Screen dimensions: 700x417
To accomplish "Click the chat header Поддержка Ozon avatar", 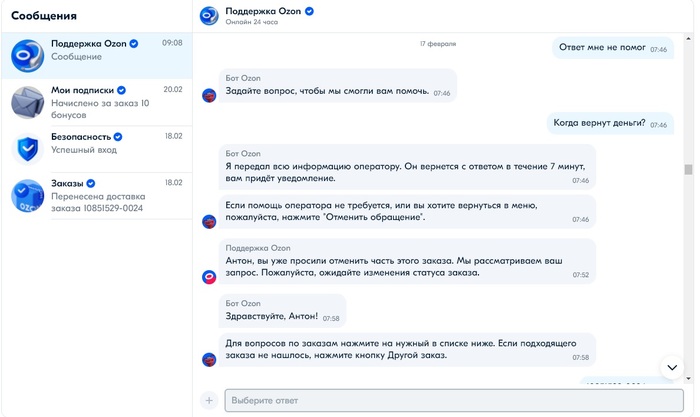I will (x=209, y=16).
